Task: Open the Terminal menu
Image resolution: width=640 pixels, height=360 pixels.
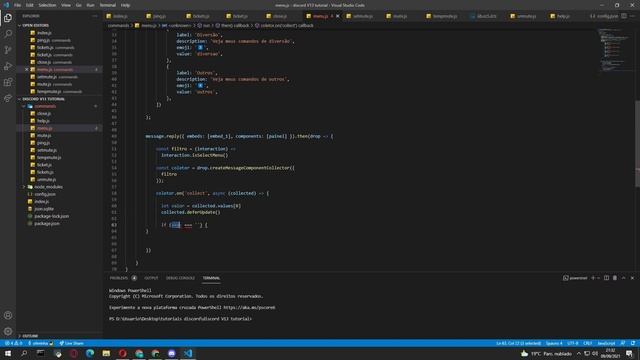Action: coord(107,5)
